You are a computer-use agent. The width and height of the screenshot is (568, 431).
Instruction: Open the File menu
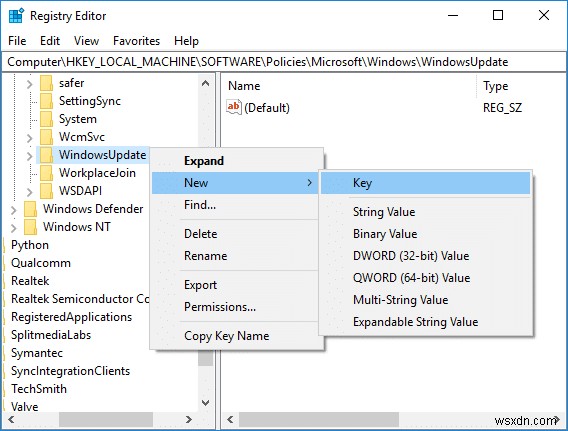17,41
